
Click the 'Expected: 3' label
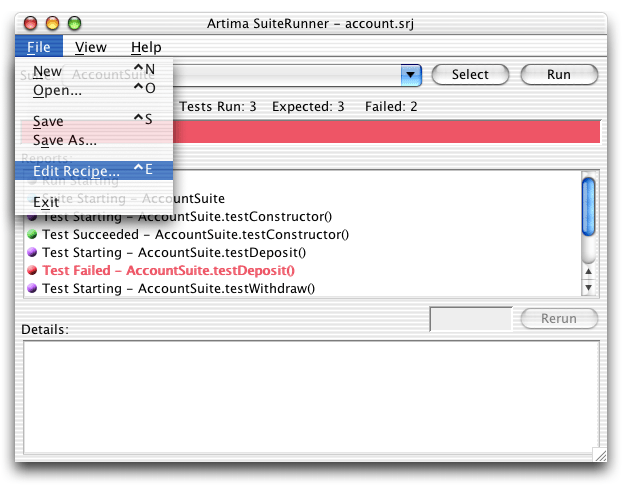click(308, 106)
